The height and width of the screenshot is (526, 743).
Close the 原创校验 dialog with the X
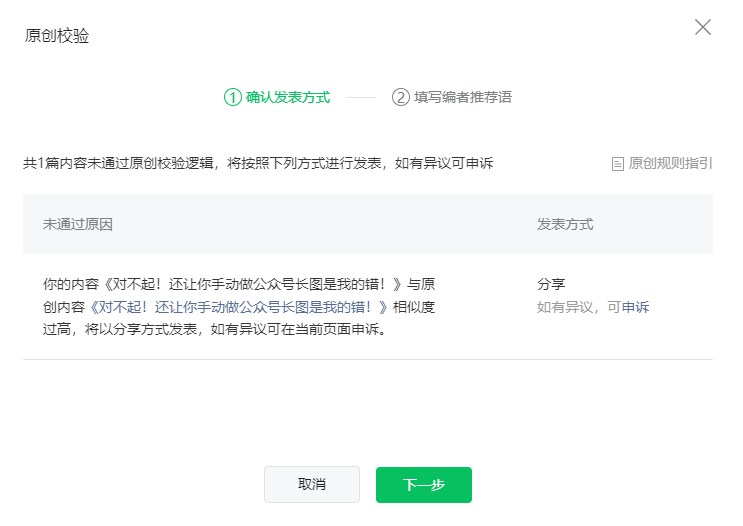point(703,27)
